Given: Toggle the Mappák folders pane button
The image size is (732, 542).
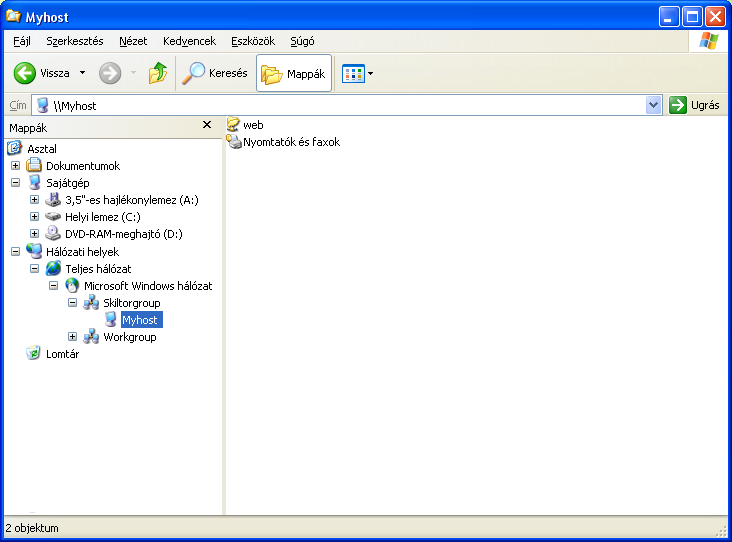Looking at the screenshot, I should (x=294, y=73).
